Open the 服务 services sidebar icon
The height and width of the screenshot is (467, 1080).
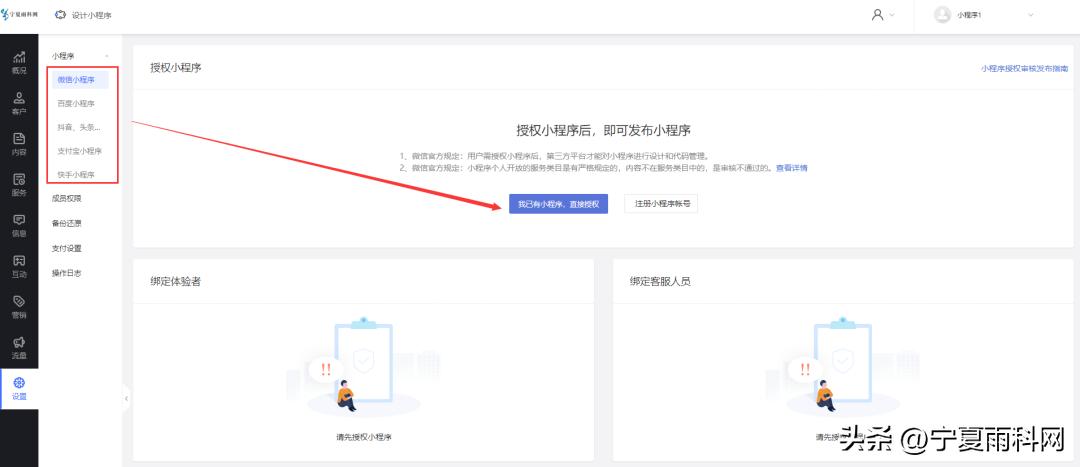point(19,185)
